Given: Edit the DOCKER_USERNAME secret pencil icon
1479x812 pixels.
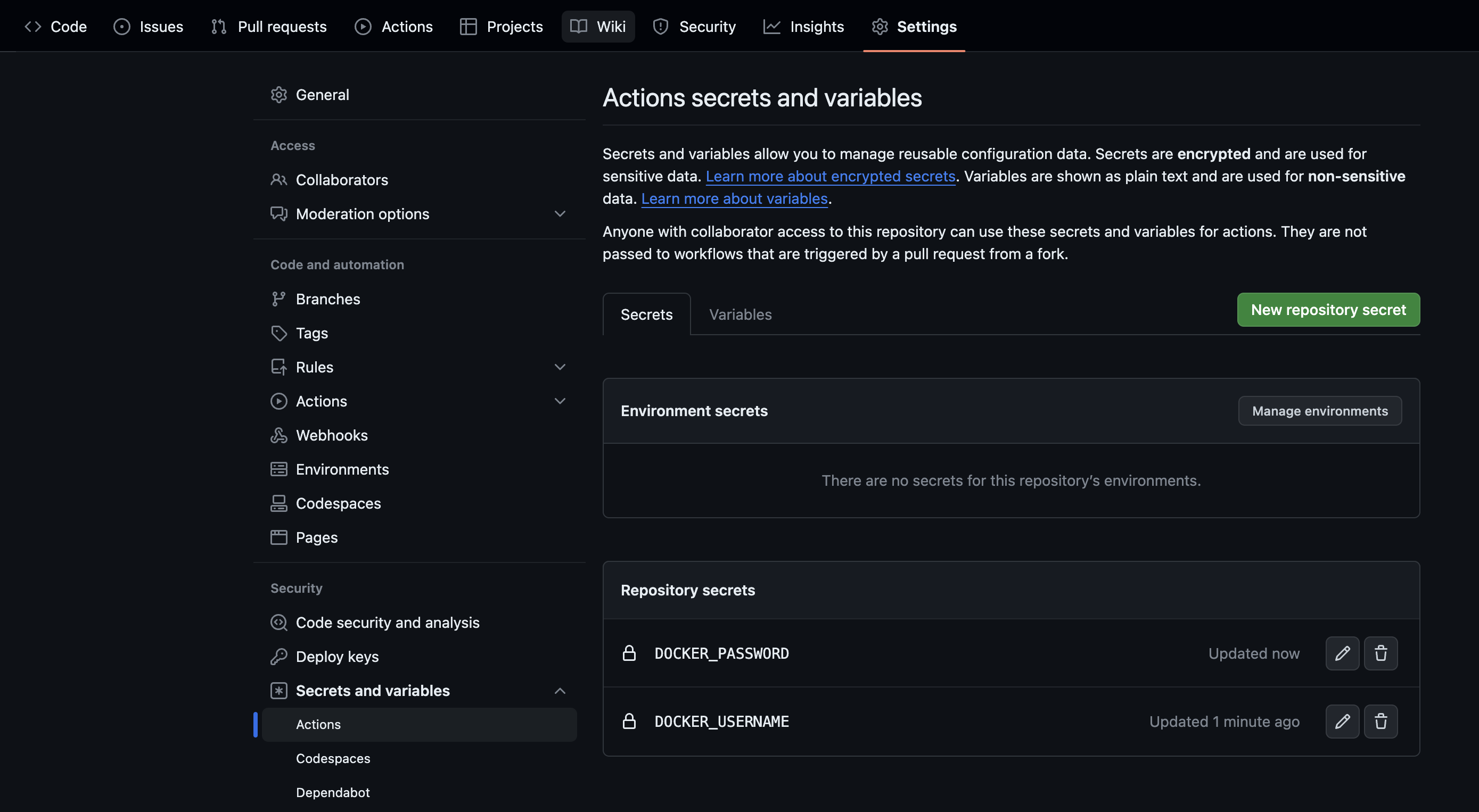Looking at the screenshot, I should (x=1342, y=722).
